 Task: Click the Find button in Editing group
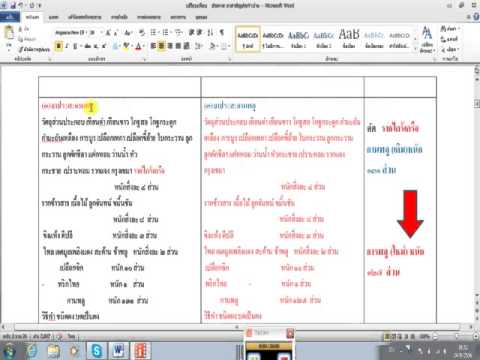450,29
